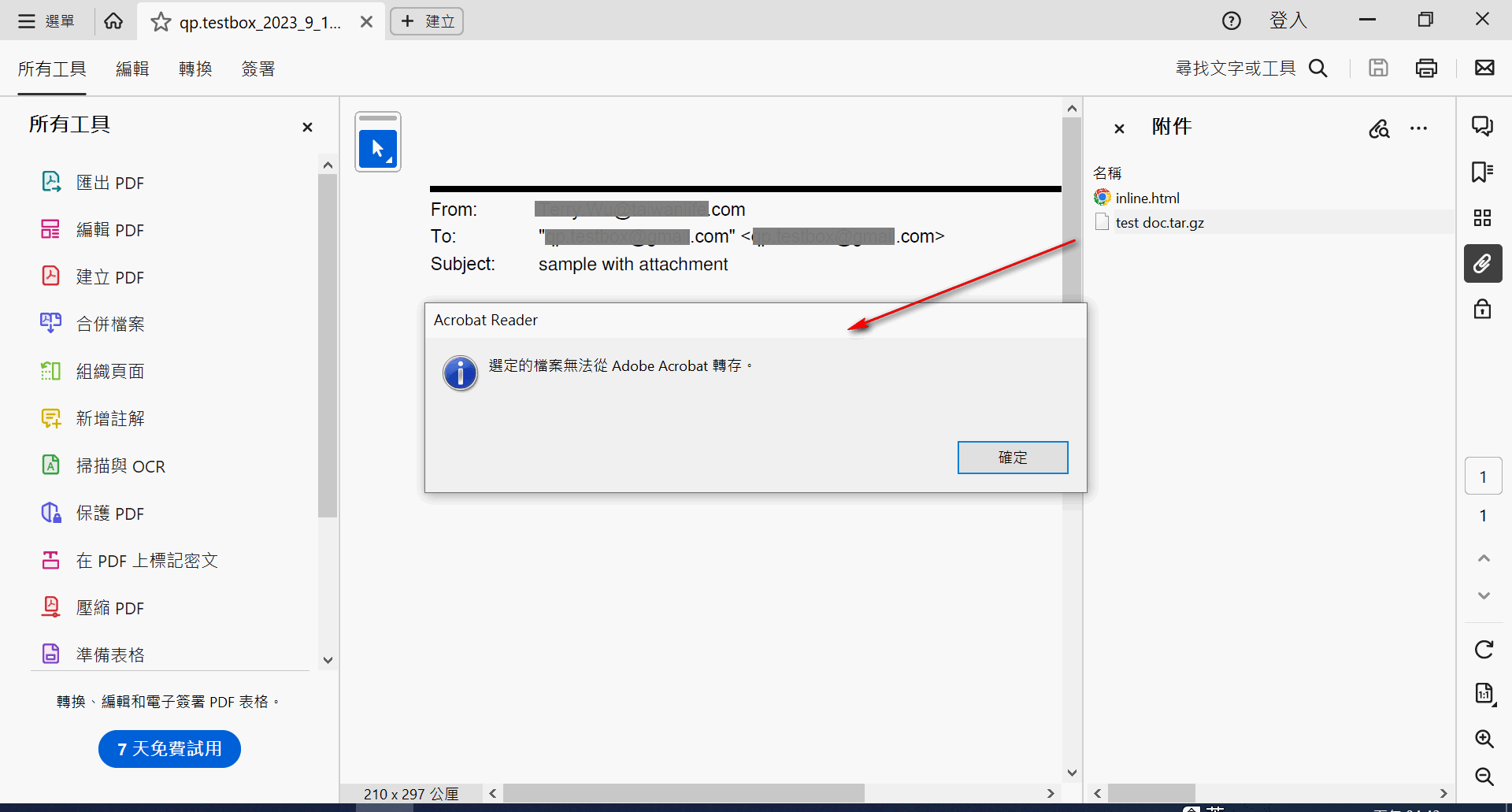Click document horizontal scroll right arrow

pyautogui.click(x=1050, y=794)
